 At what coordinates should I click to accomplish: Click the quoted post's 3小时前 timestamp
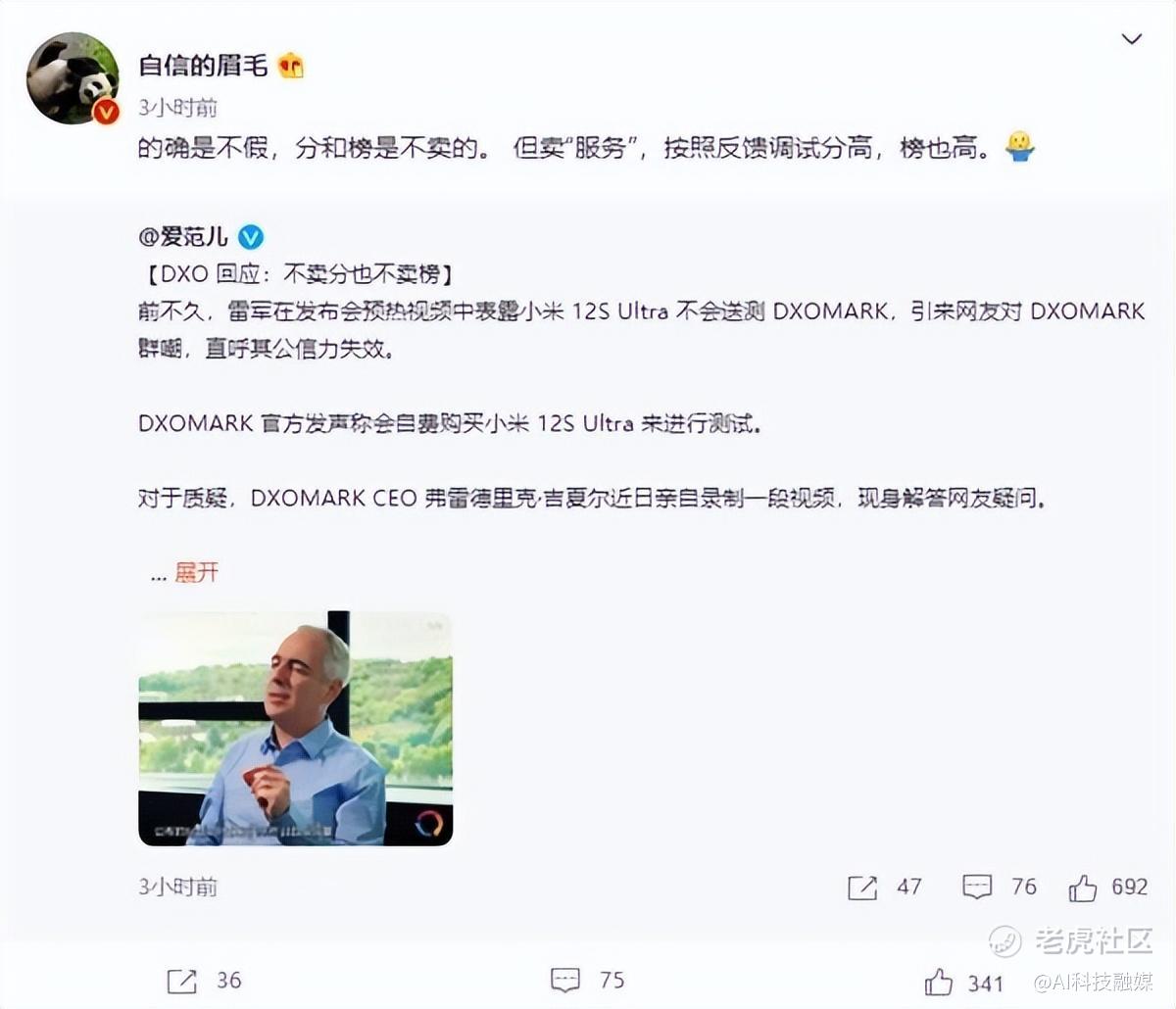[177, 887]
